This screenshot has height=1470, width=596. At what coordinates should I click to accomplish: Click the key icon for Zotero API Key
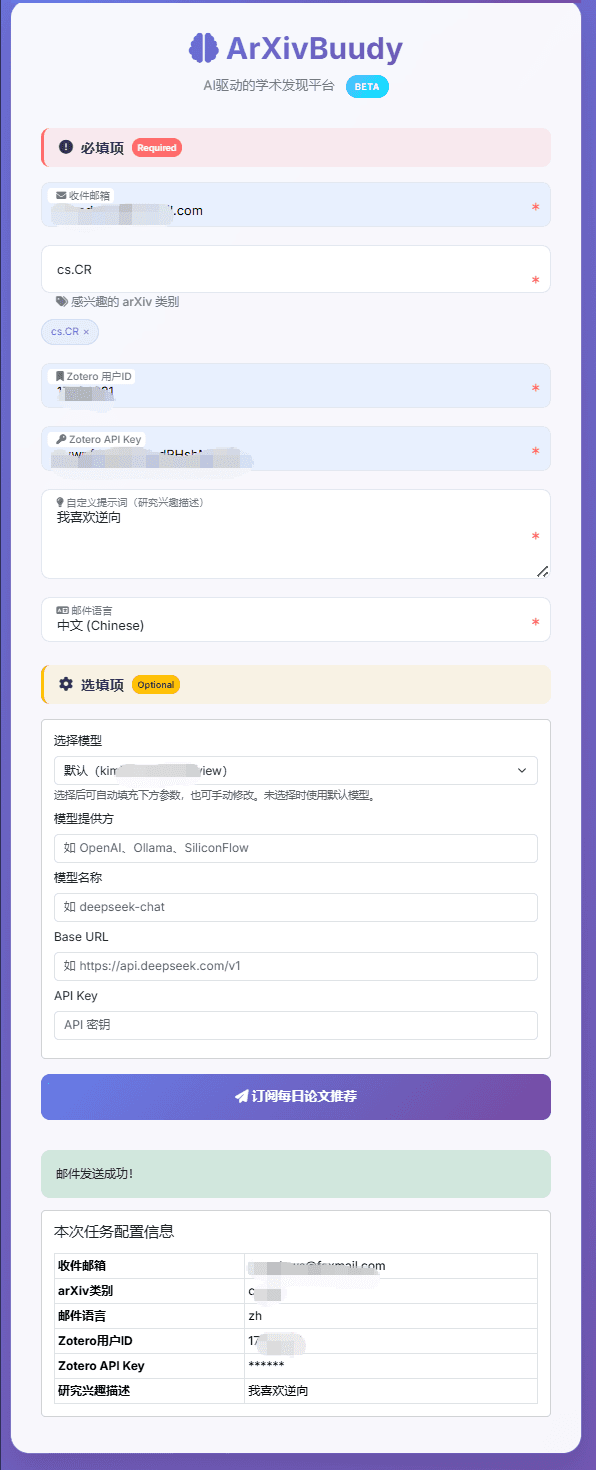[61, 439]
